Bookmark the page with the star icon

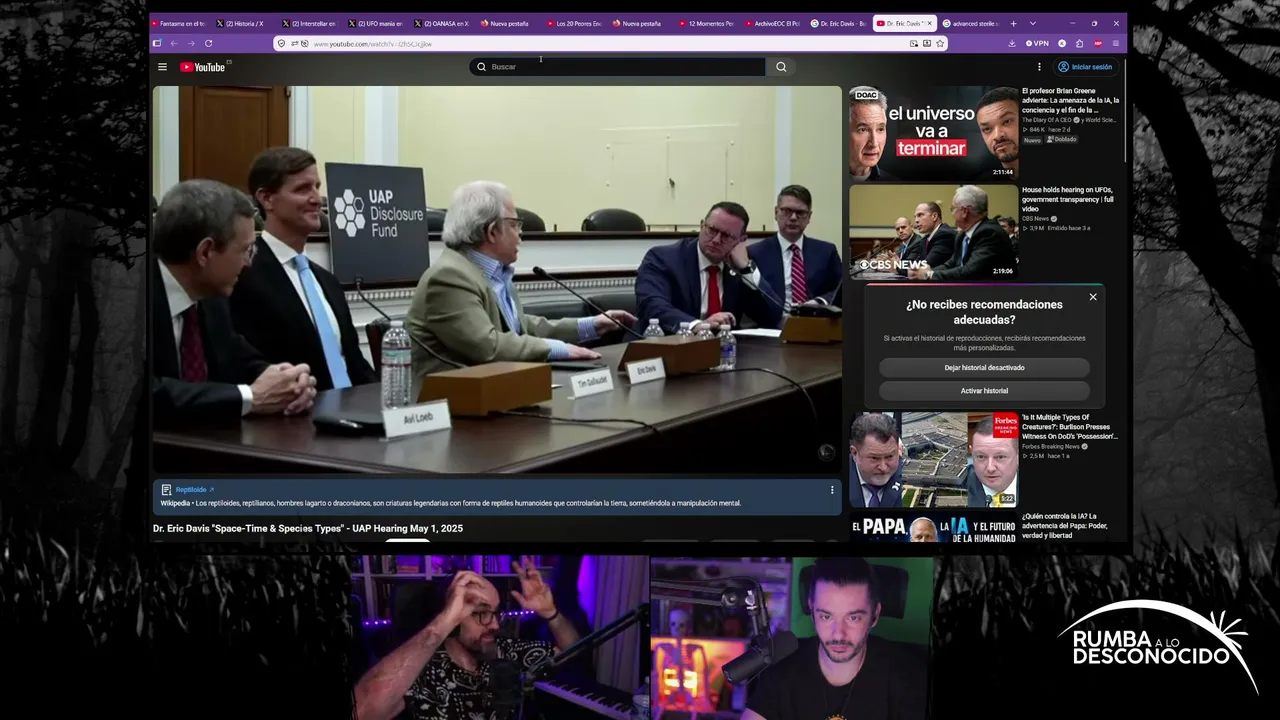click(x=940, y=43)
